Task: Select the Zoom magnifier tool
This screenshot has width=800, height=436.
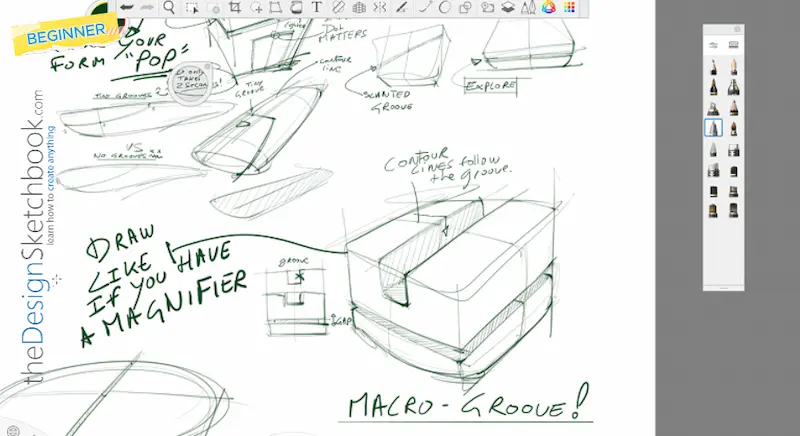Action: pos(169,7)
